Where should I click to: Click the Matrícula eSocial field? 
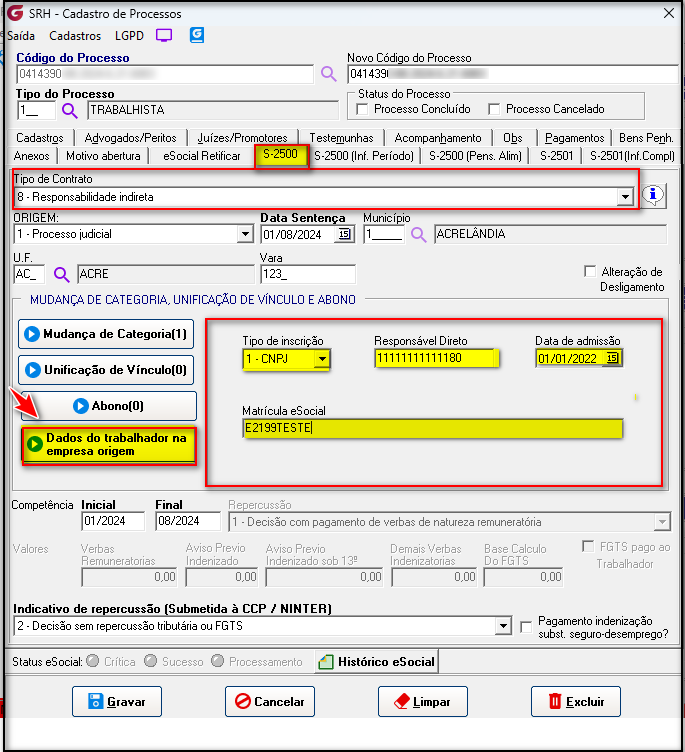pyautogui.click(x=433, y=428)
